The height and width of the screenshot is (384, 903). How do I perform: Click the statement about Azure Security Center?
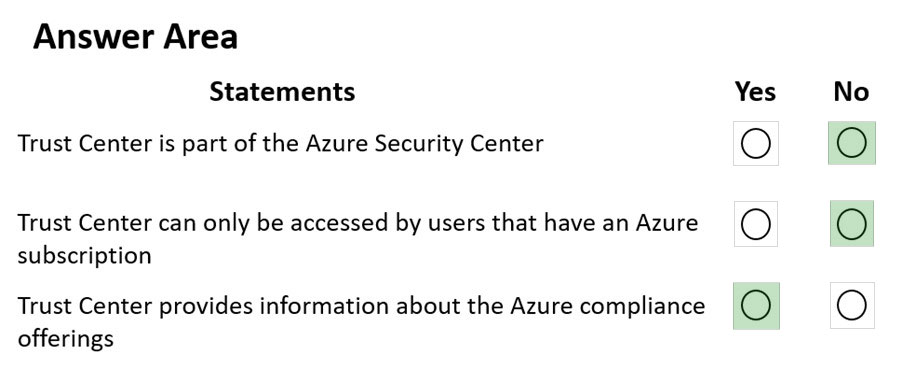[x=280, y=144]
